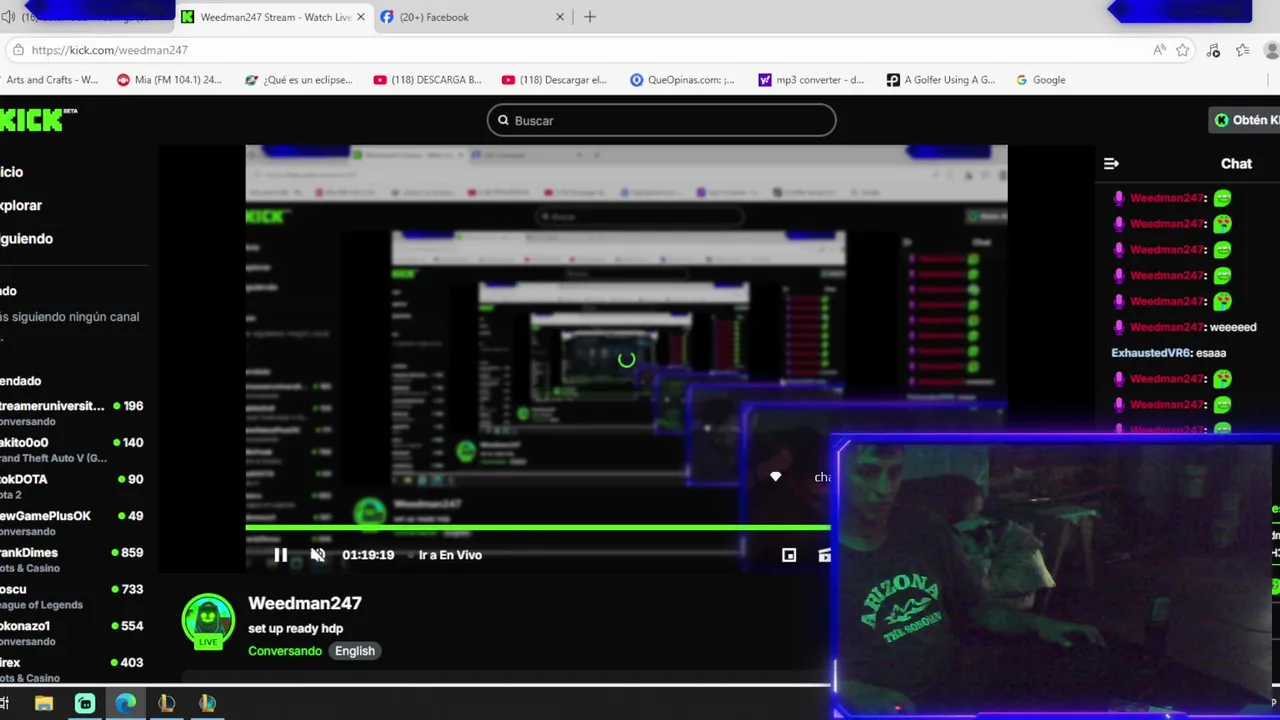Click the magnifier icon in Buscar field
Screen dimensions: 1280x720
pyautogui.click(x=503, y=120)
